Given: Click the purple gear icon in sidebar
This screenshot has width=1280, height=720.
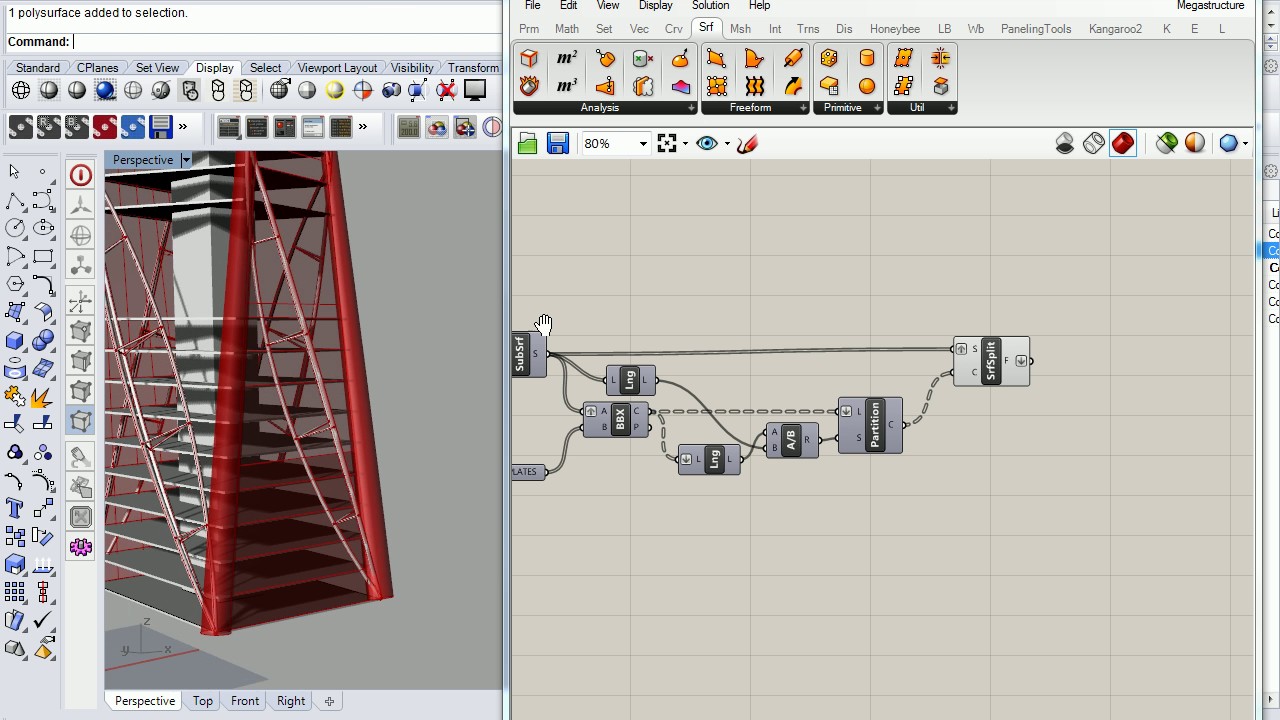Looking at the screenshot, I should (81, 547).
